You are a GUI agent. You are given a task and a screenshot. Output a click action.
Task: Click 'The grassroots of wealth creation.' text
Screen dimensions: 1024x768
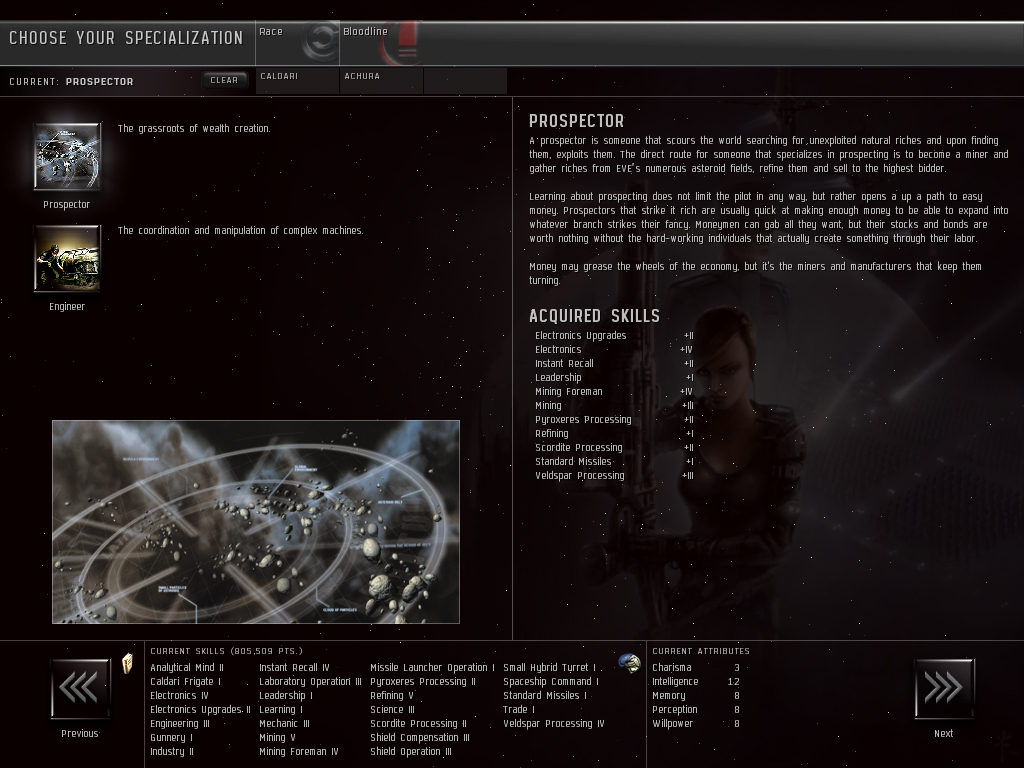pos(194,129)
